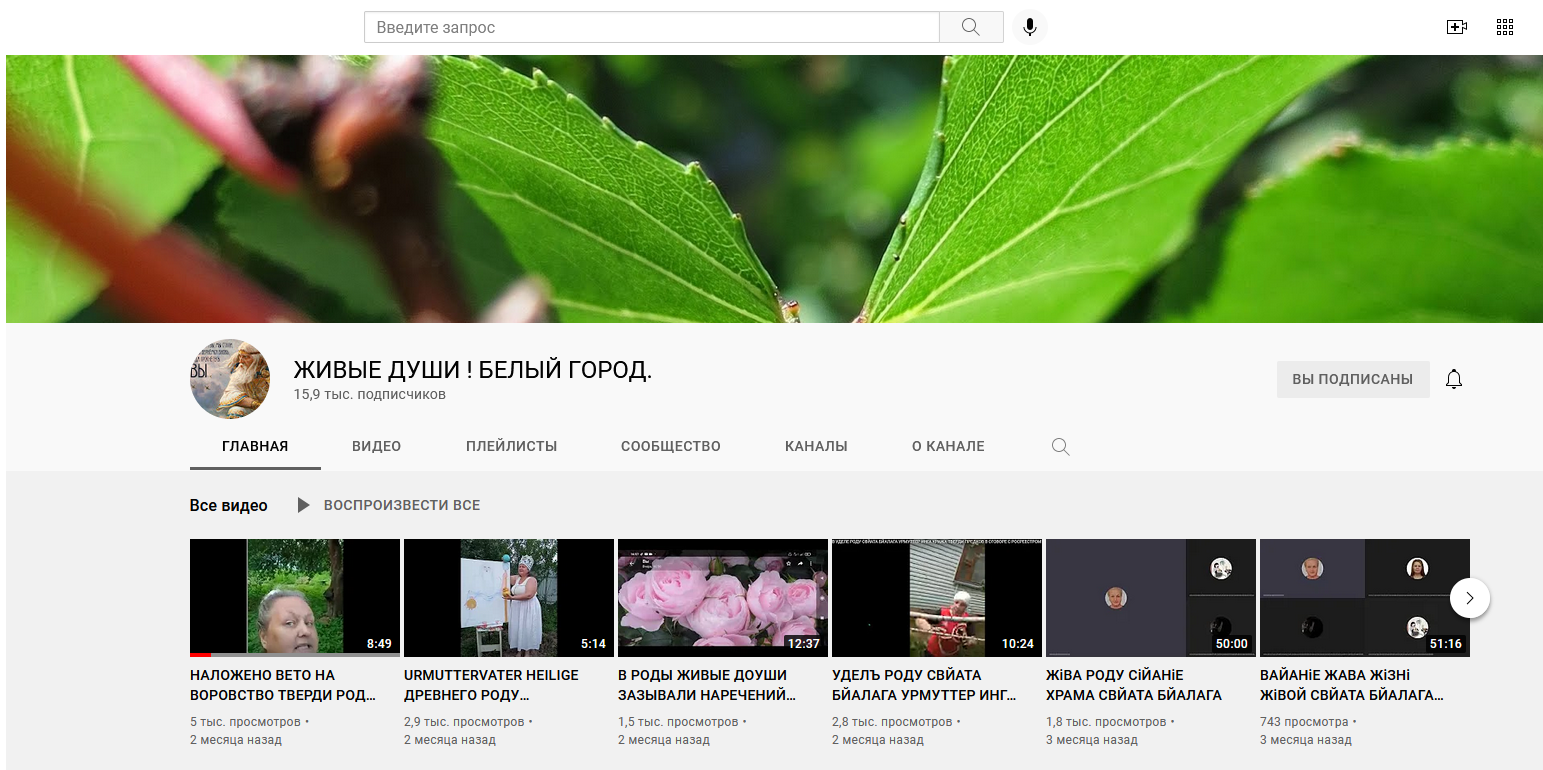Click the channel avatar picture

coord(230,379)
